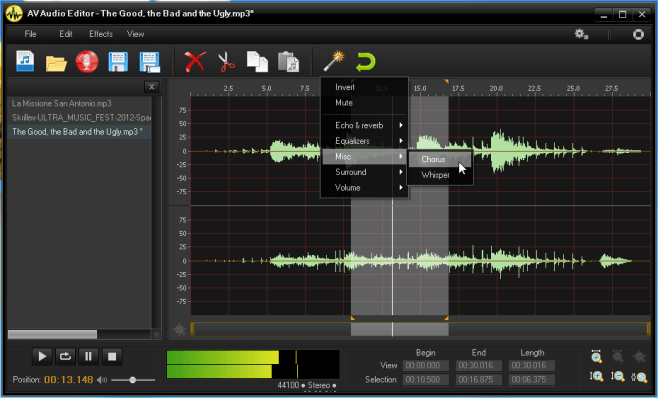658x398 pixels.
Task: Click the Selection End field 00:16.875
Action: point(479,380)
